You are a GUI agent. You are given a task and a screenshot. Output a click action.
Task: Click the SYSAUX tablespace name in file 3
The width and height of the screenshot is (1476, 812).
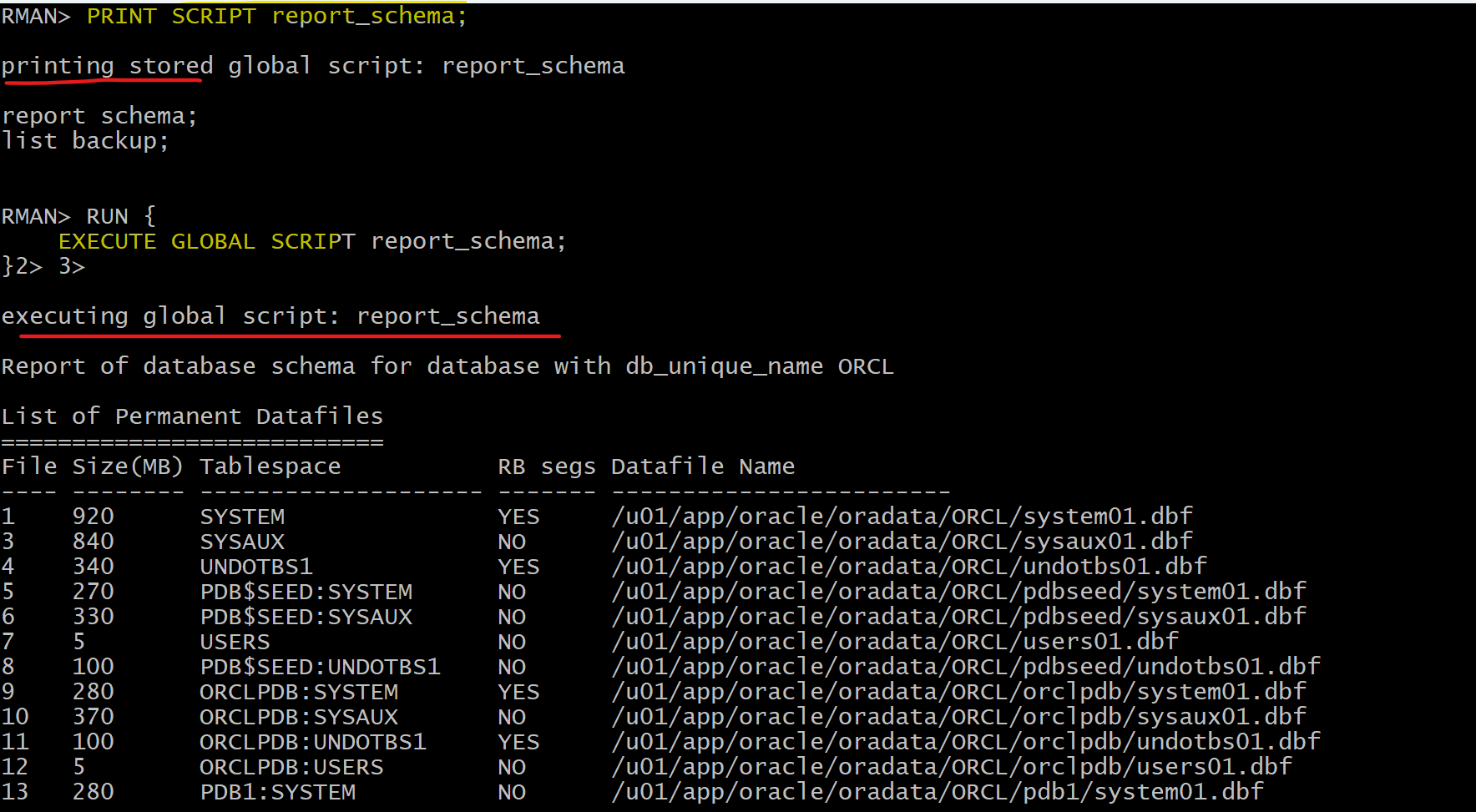pyautogui.click(x=242, y=542)
